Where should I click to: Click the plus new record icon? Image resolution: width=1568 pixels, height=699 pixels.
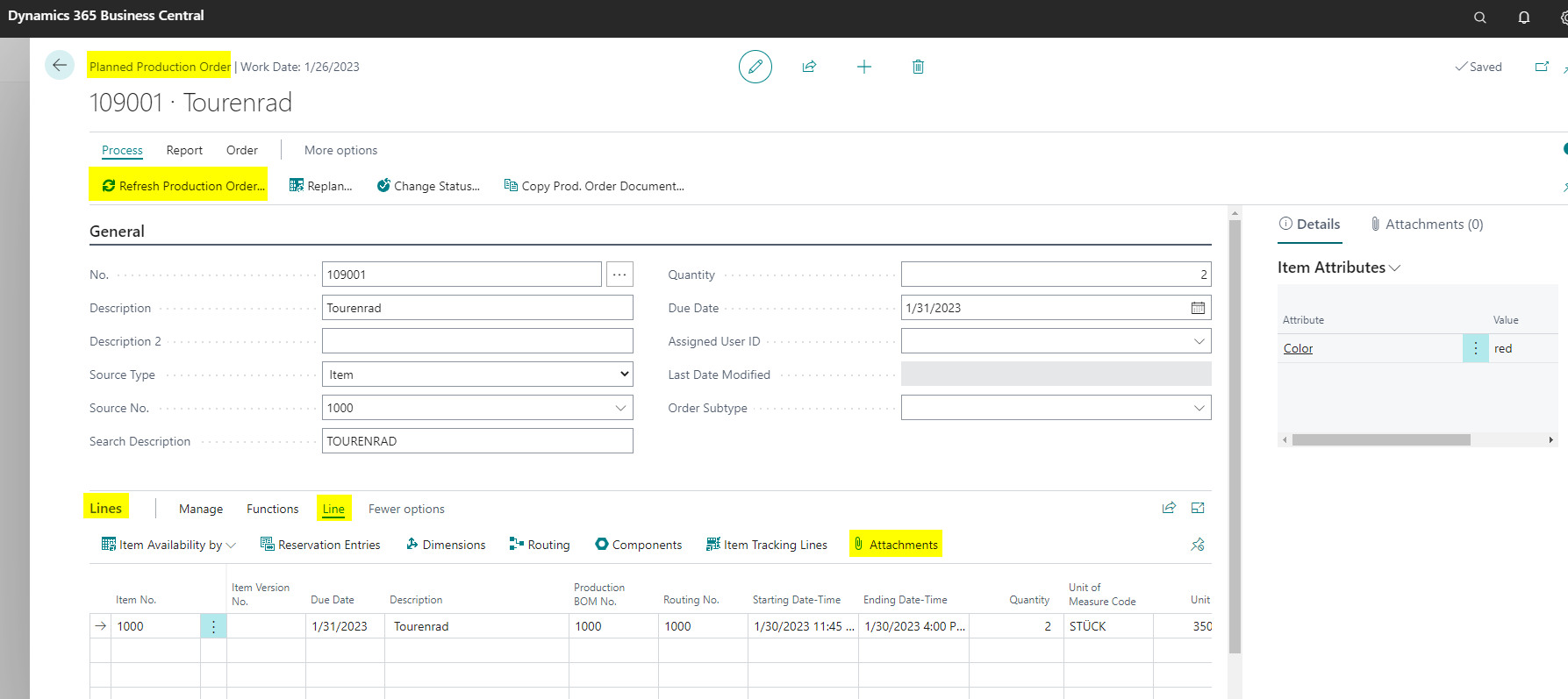tap(864, 67)
